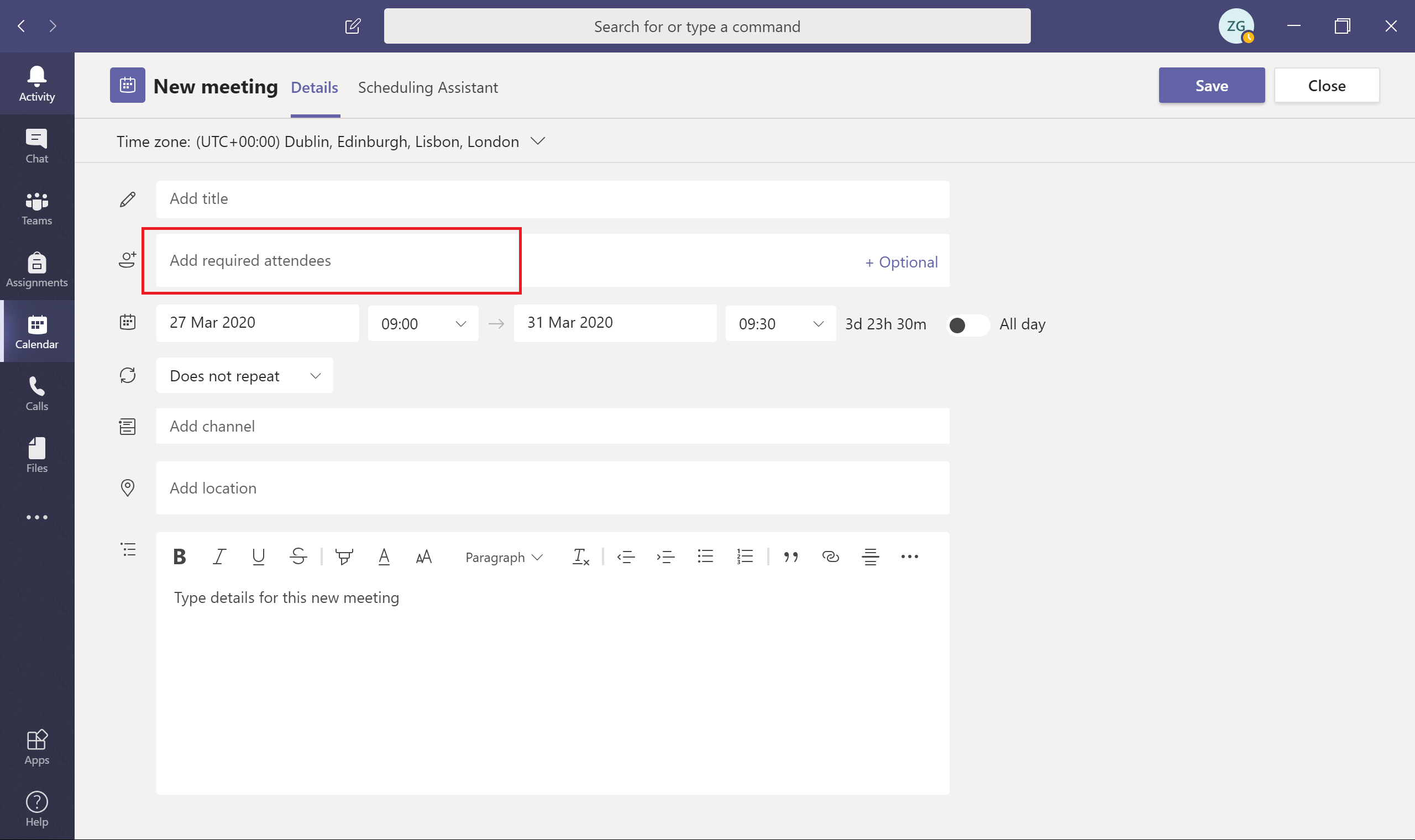Insert a numbered list
This screenshot has height=840, width=1415.
(745, 557)
